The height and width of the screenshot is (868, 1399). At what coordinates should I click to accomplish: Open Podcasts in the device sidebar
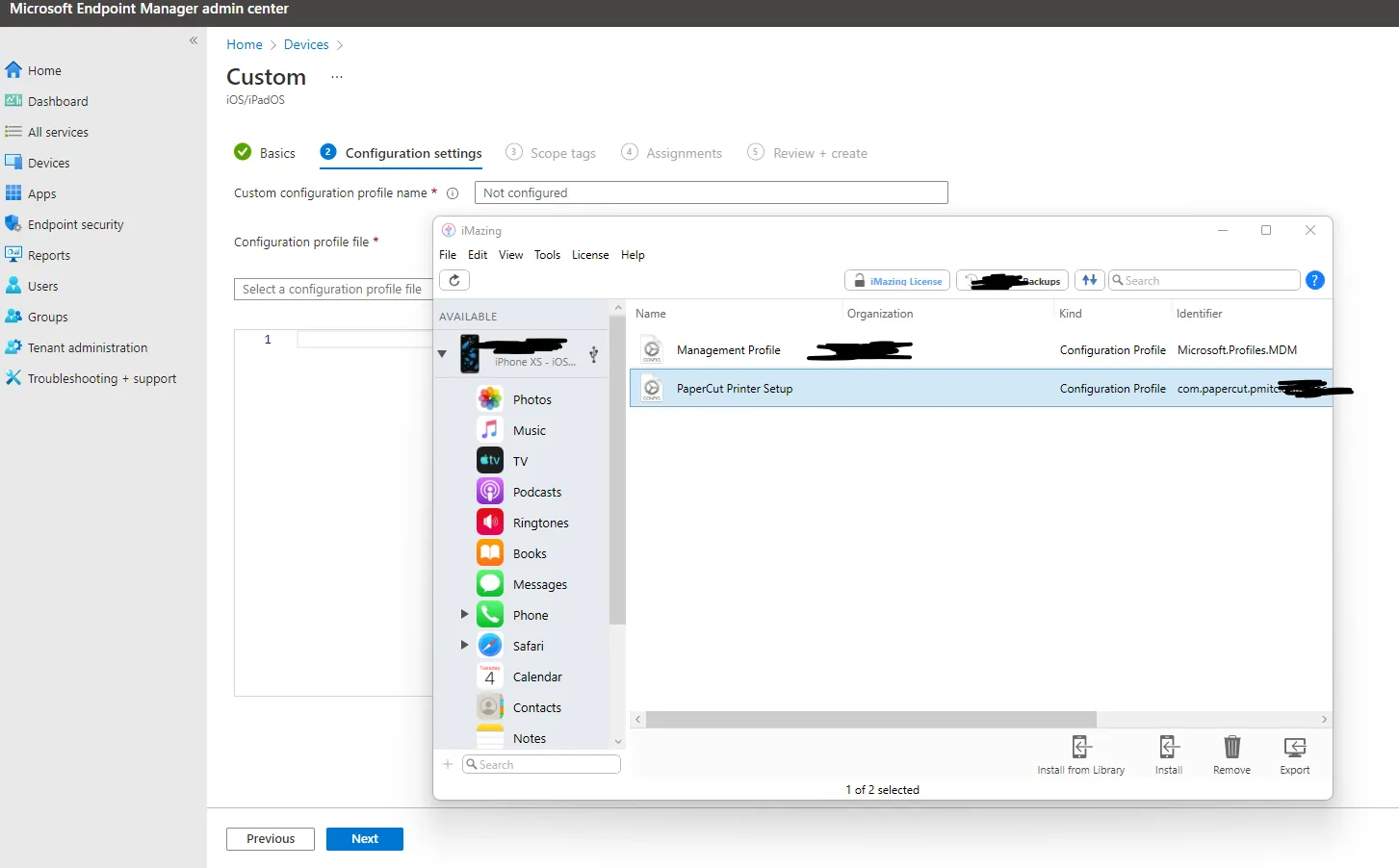click(x=519, y=492)
